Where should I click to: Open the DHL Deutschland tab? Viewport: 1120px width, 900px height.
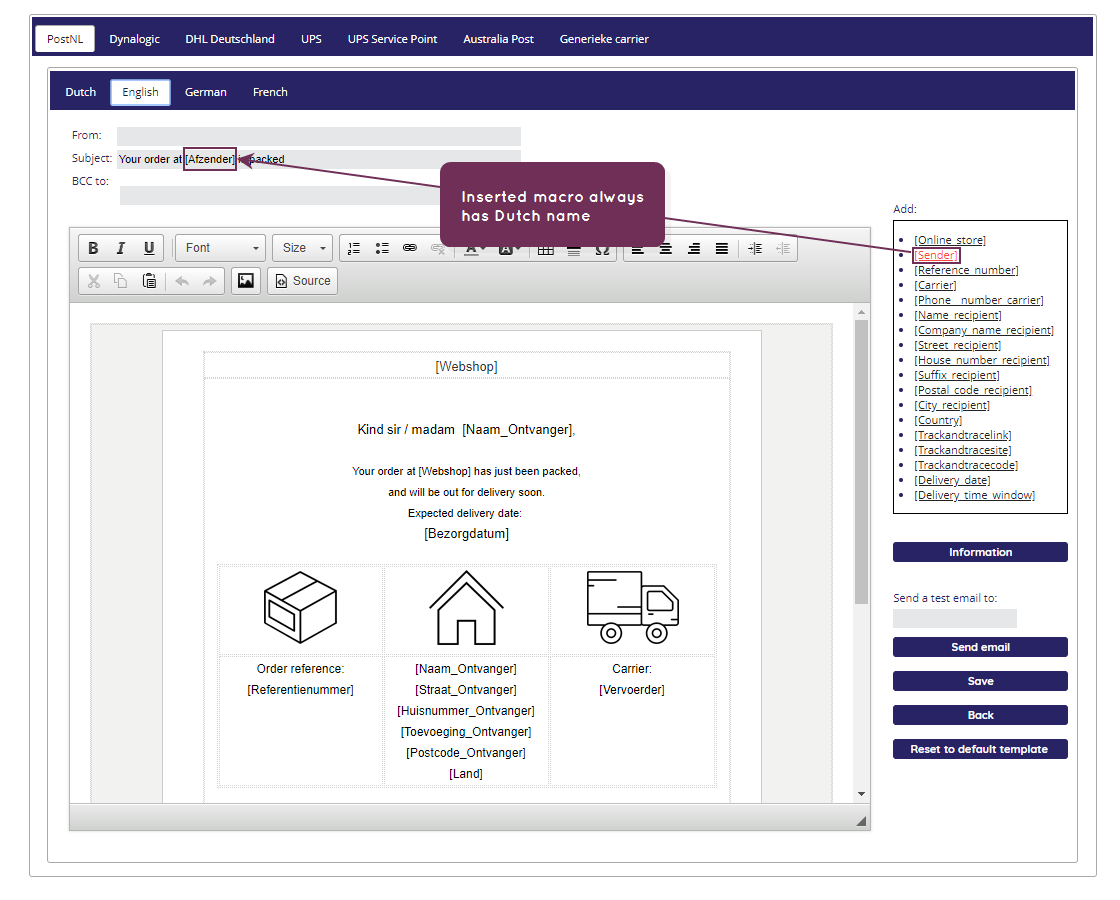tap(230, 39)
